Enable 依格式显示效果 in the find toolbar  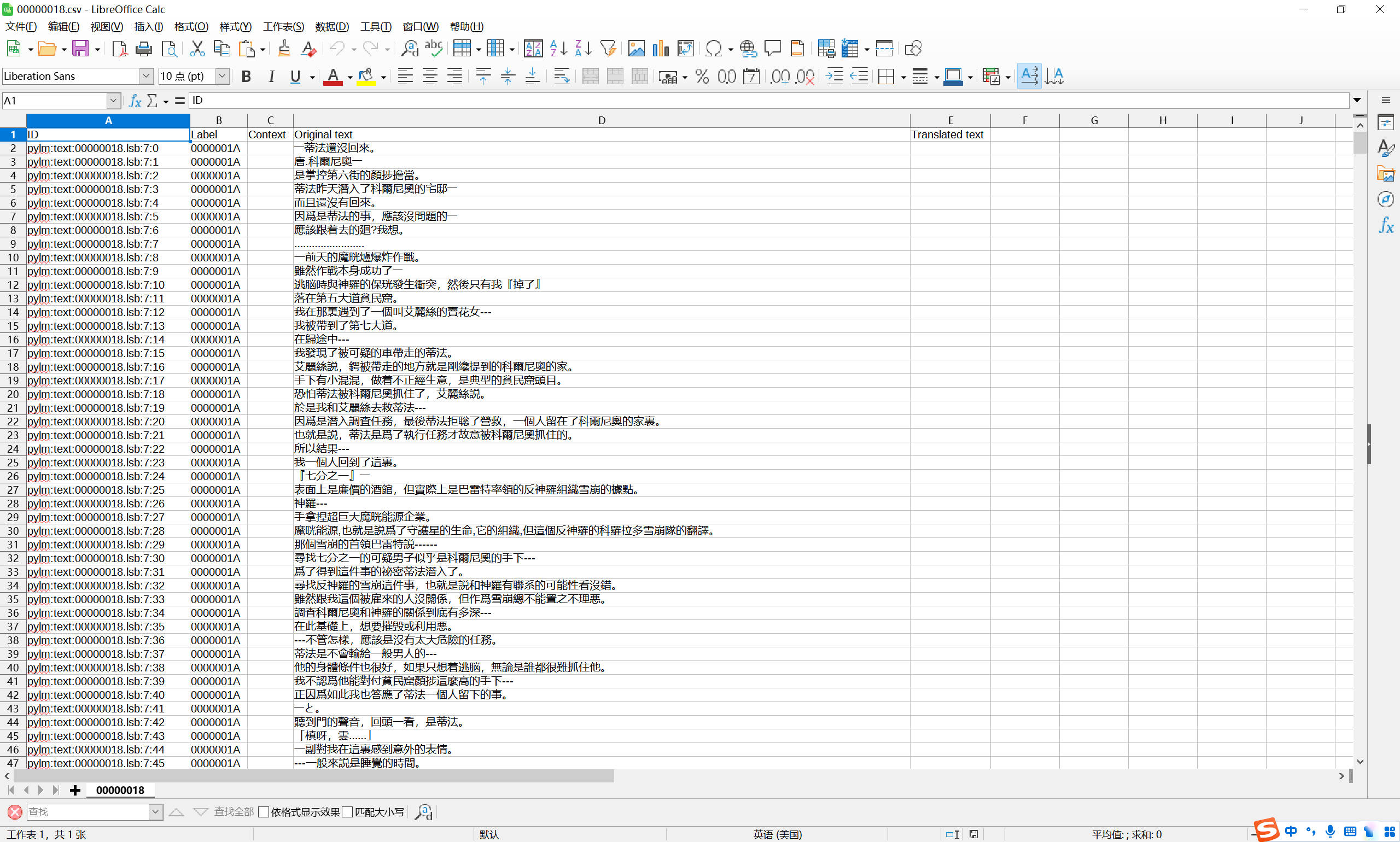(x=263, y=811)
